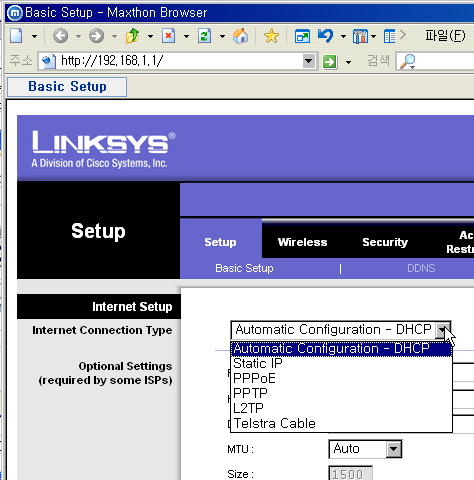The width and height of the screenshot is (474, 480).
Task: Expand the toolbar overflow chevron
Action: pyautogui.click(x=403, y=35)
